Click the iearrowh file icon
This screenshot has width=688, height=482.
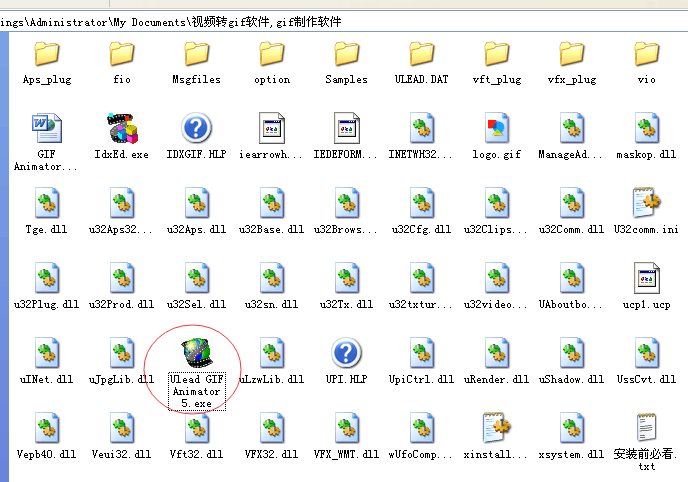pos(272,128)
